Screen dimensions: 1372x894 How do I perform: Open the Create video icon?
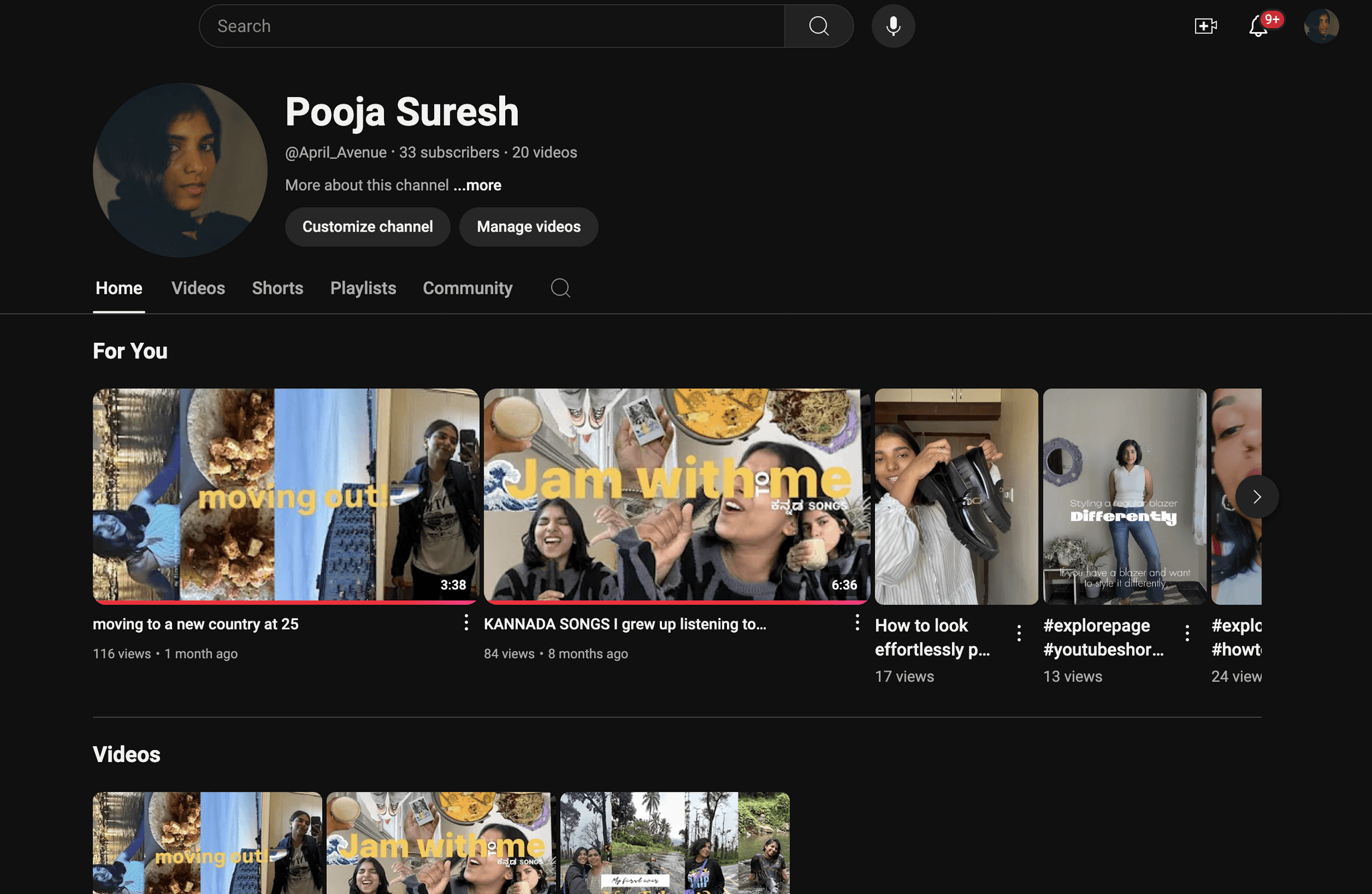coord(1205,26)
